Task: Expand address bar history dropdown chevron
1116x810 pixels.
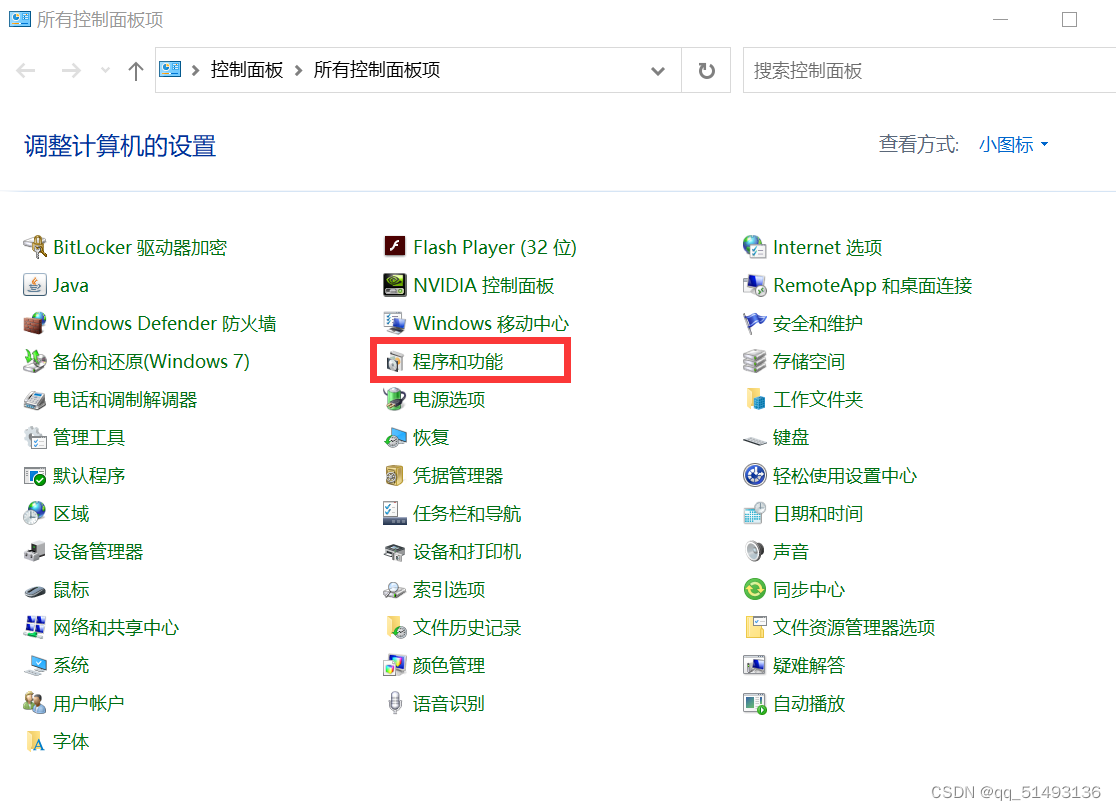Action: (x=658, y=70)
